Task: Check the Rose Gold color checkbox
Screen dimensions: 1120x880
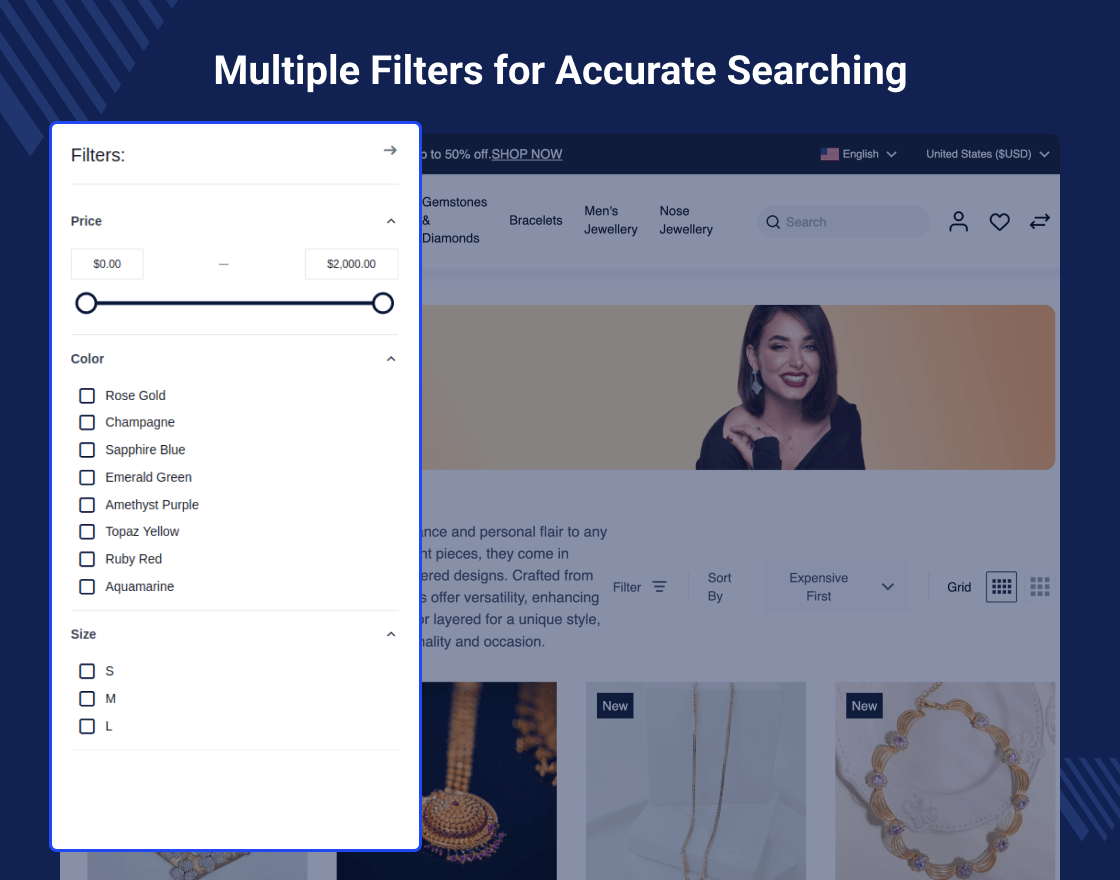Action: [87, 396]
